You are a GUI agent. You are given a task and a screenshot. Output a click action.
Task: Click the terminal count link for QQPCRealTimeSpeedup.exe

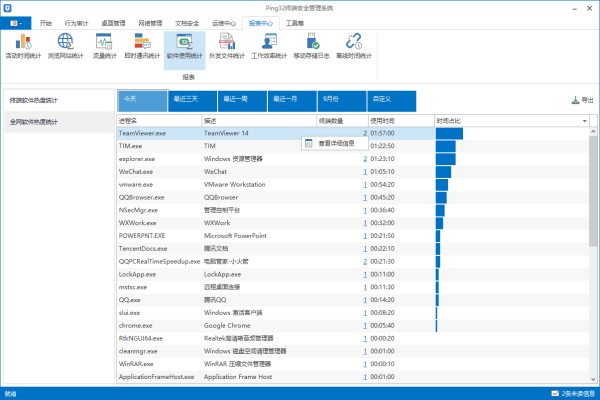(365, 261)
